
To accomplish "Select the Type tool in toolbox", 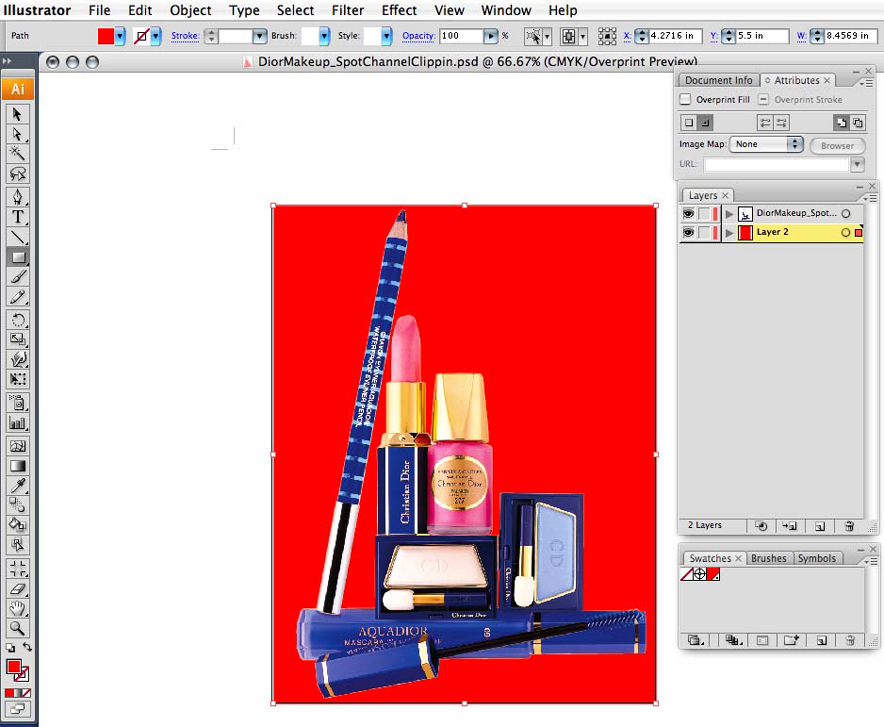I will 18,216.
